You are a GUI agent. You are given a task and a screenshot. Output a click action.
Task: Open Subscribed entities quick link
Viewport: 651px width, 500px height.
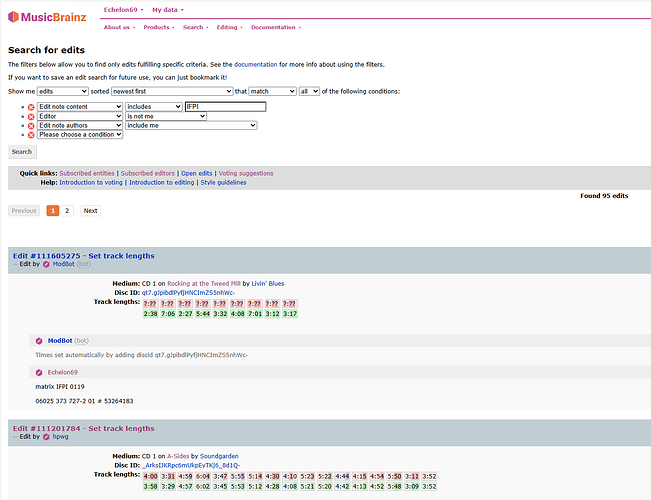point(87,174)
